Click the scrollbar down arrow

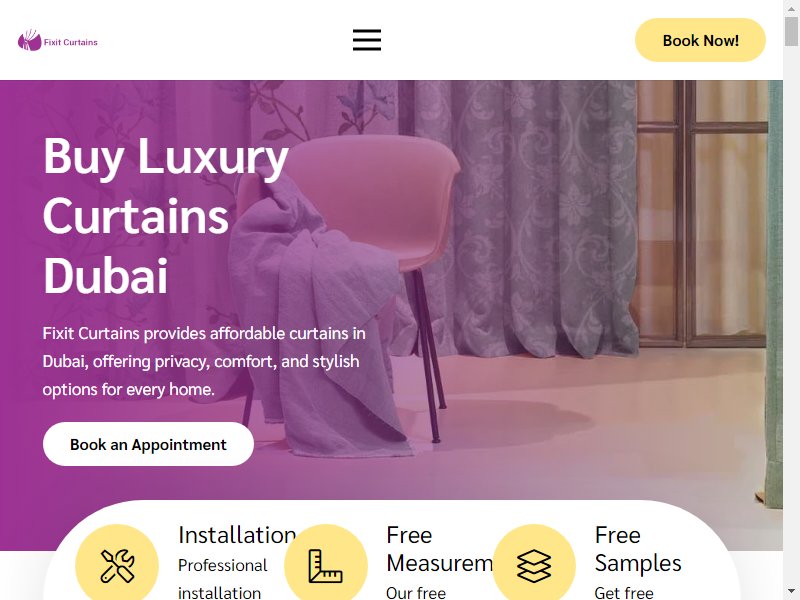coord(791,593)
